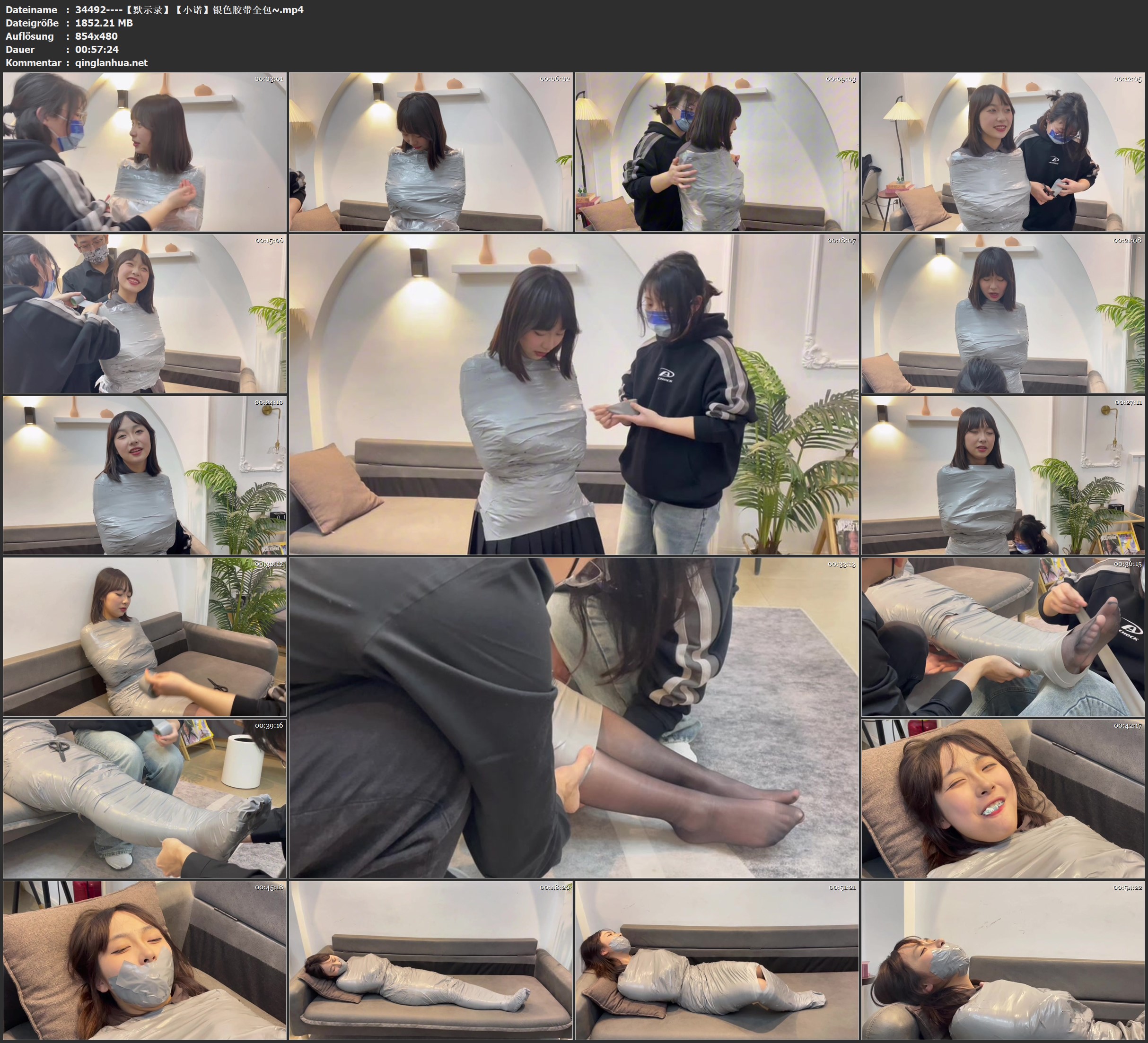The height and width of the screenshot is (1043, 1148).
Task: Select the 1852.21 MB file size
Action: click(104, 23)
